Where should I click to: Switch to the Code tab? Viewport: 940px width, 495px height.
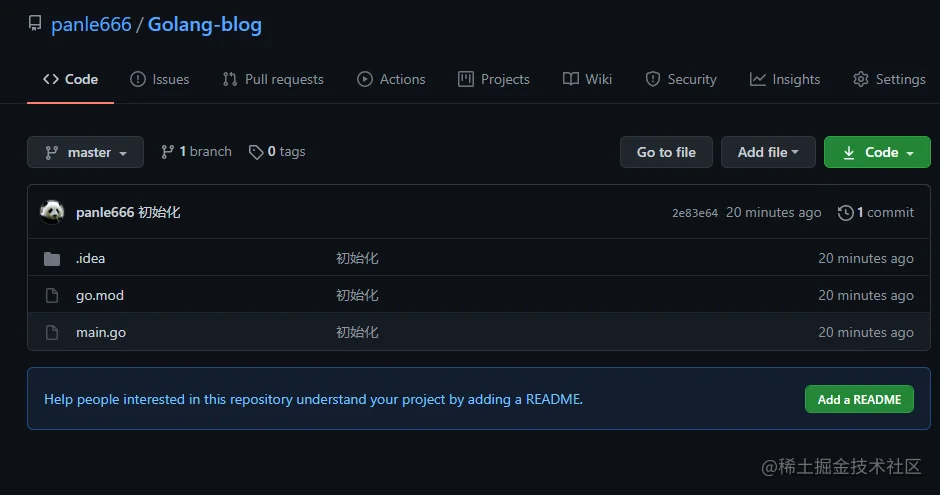70,79
